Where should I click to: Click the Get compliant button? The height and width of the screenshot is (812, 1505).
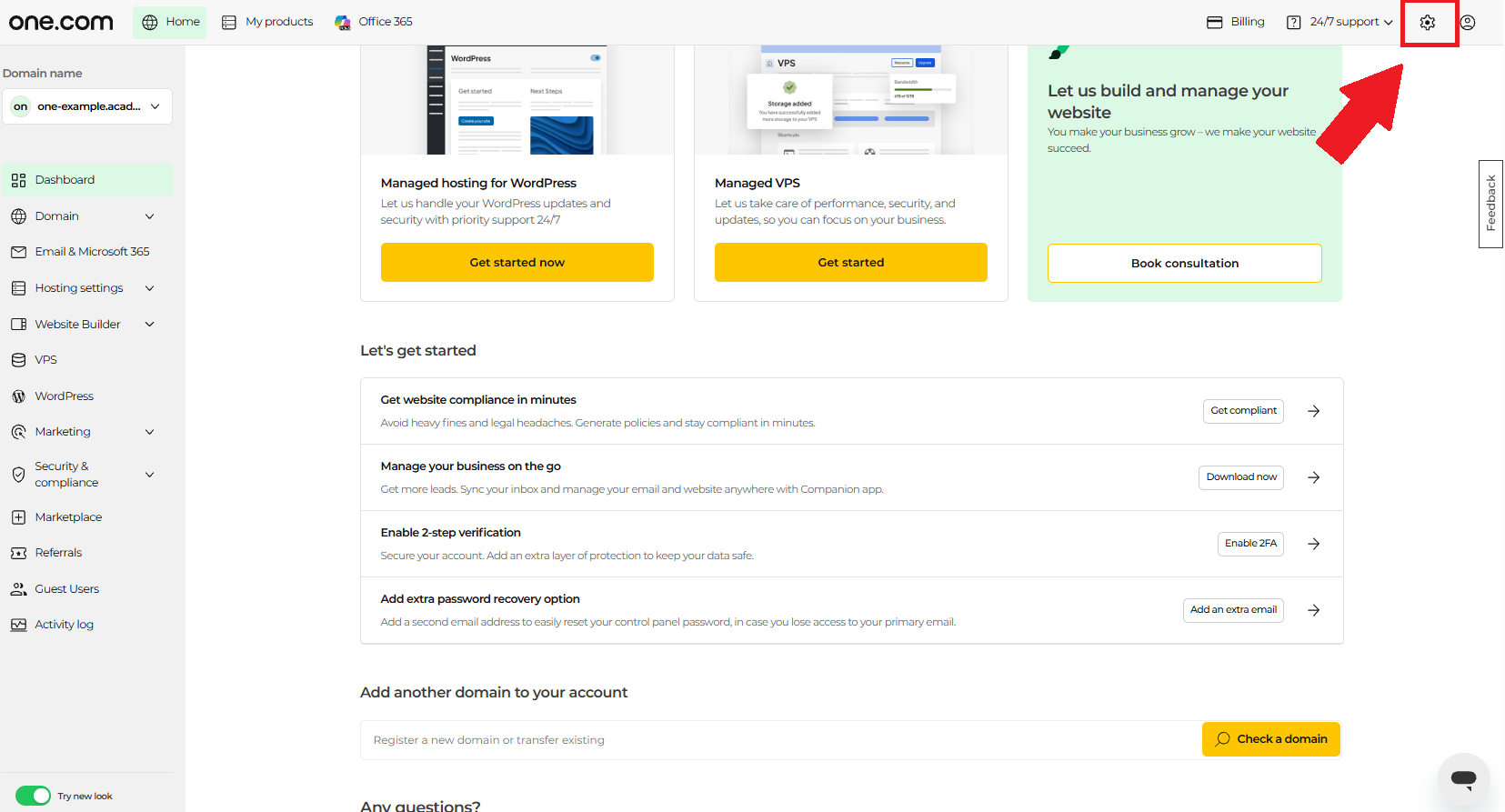click(1243, 411)
